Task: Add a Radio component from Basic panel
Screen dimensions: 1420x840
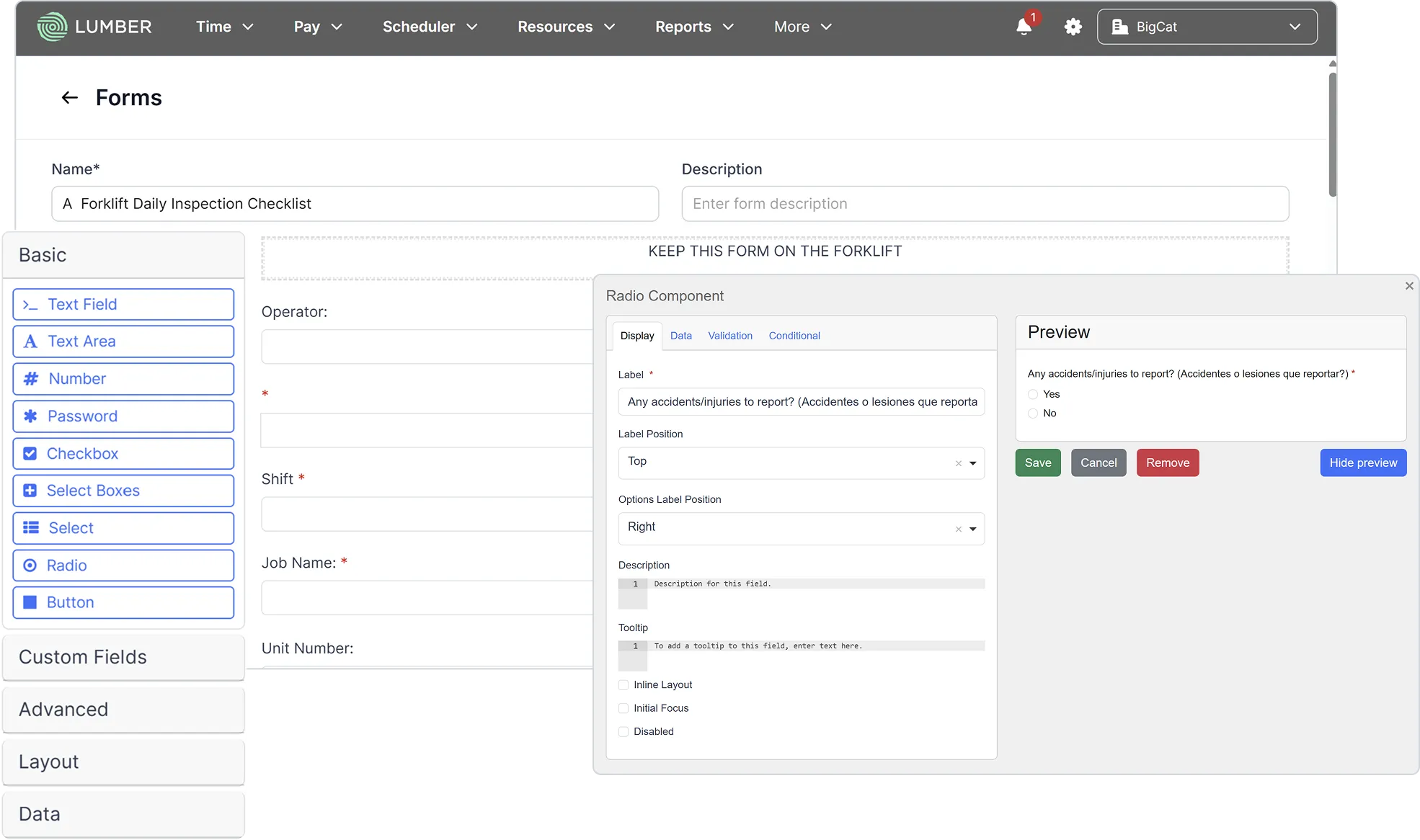Action: (x=123, y=566)
